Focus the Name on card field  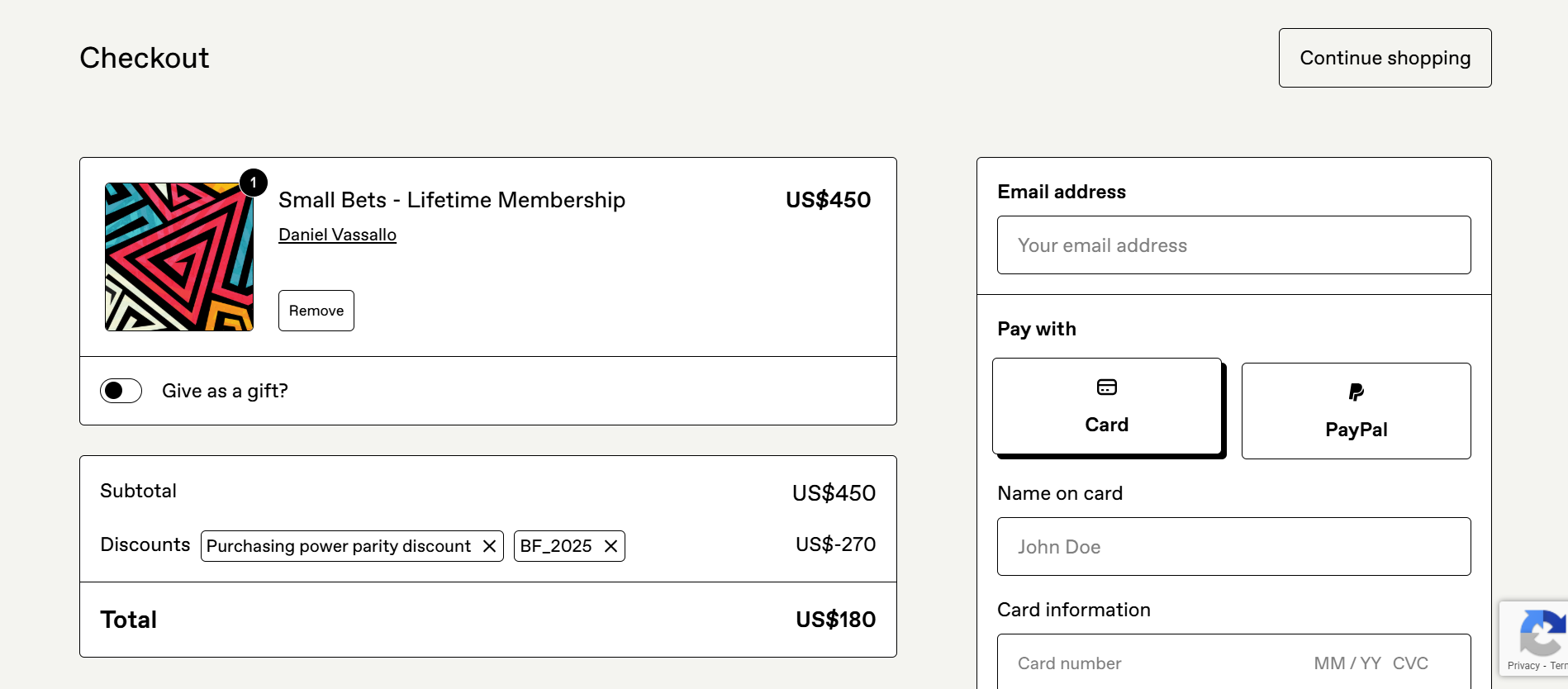click(x=1233, y=547)
